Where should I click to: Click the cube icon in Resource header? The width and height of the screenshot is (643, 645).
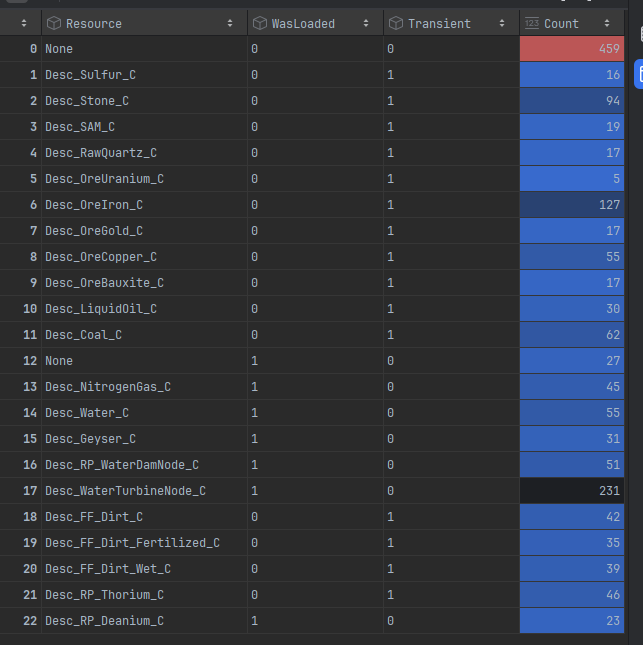(54, 23)
